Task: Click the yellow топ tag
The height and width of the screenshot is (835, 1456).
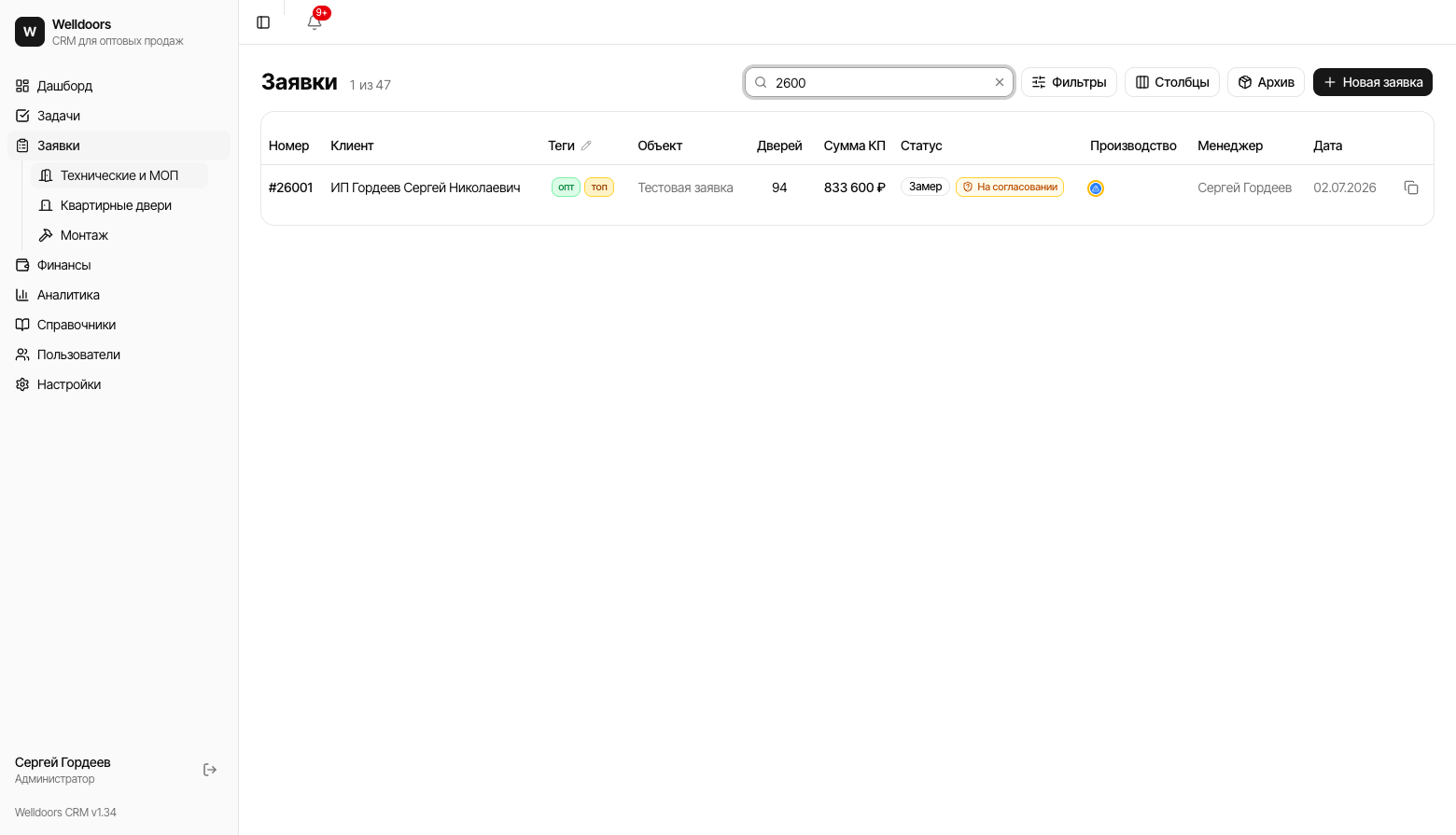Action: [x=599, y=188]
